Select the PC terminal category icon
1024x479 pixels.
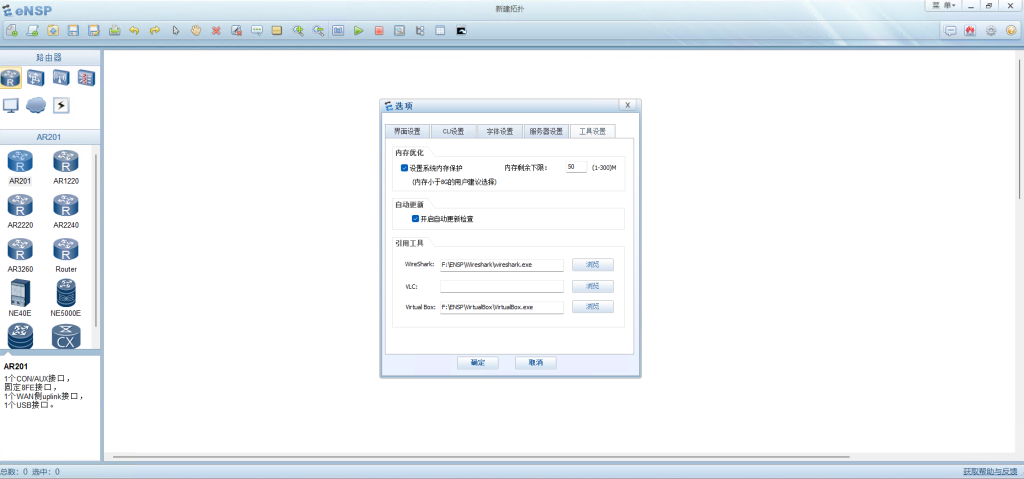tap(11, 105)
